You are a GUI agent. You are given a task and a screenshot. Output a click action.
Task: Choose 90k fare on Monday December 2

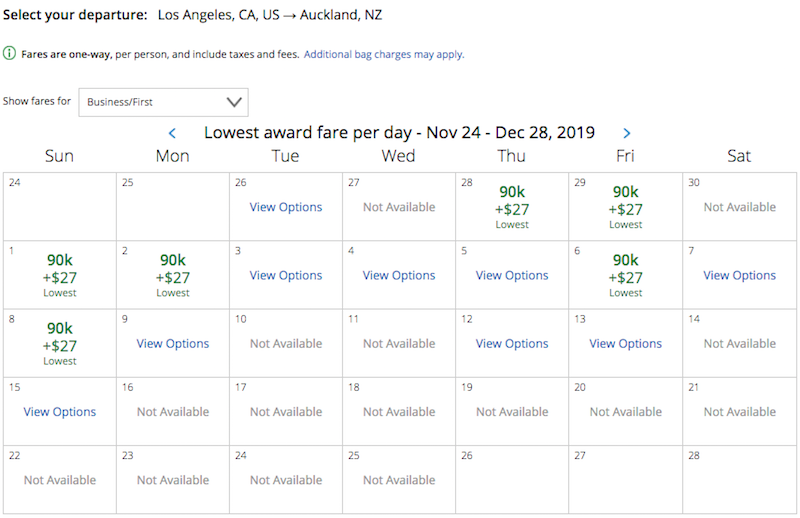tap(172, 275)
